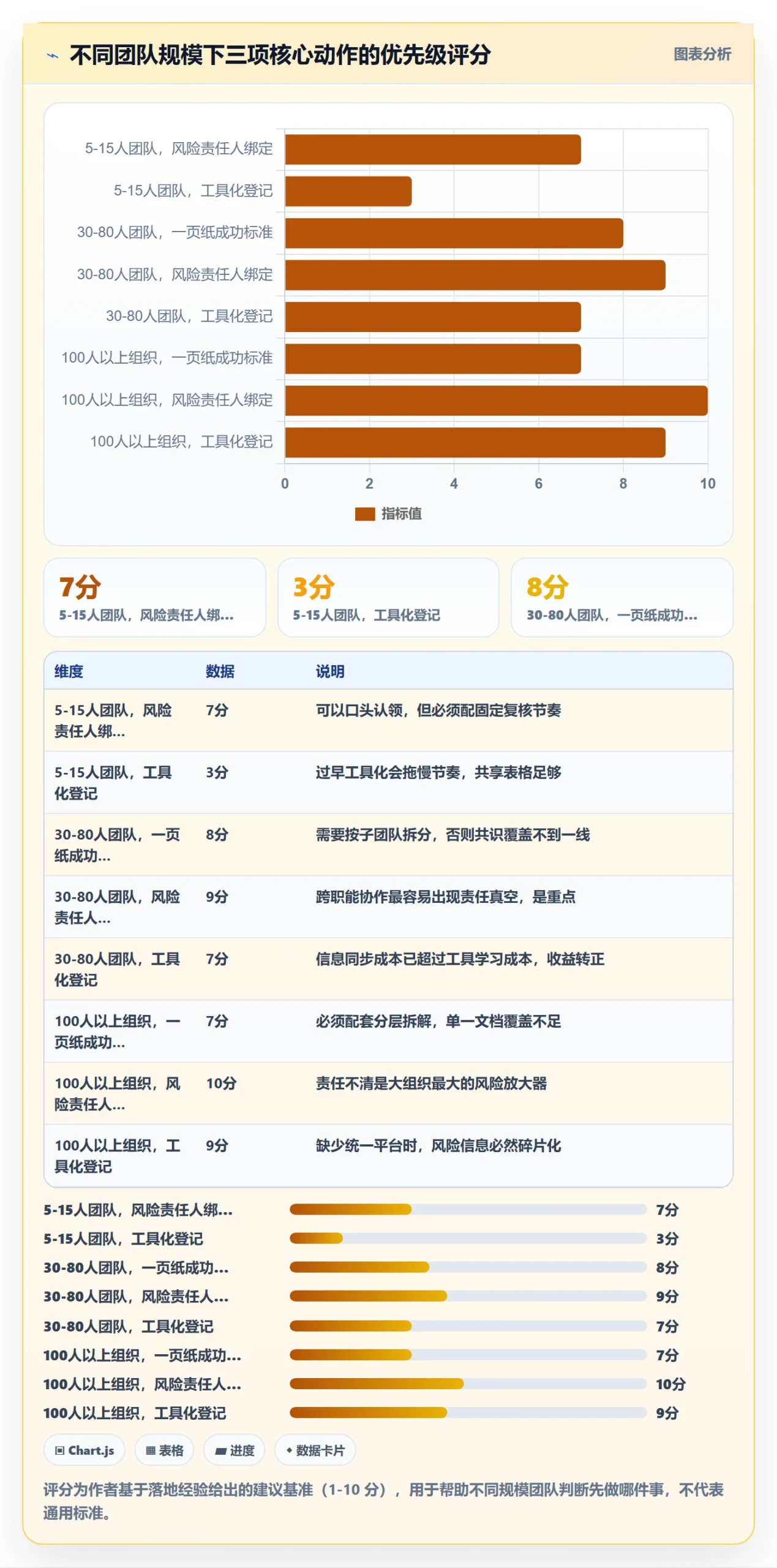
Task: Click the chart bar for 100人以上组织，一页纸成功标准
Action: [x=433, y=358]
